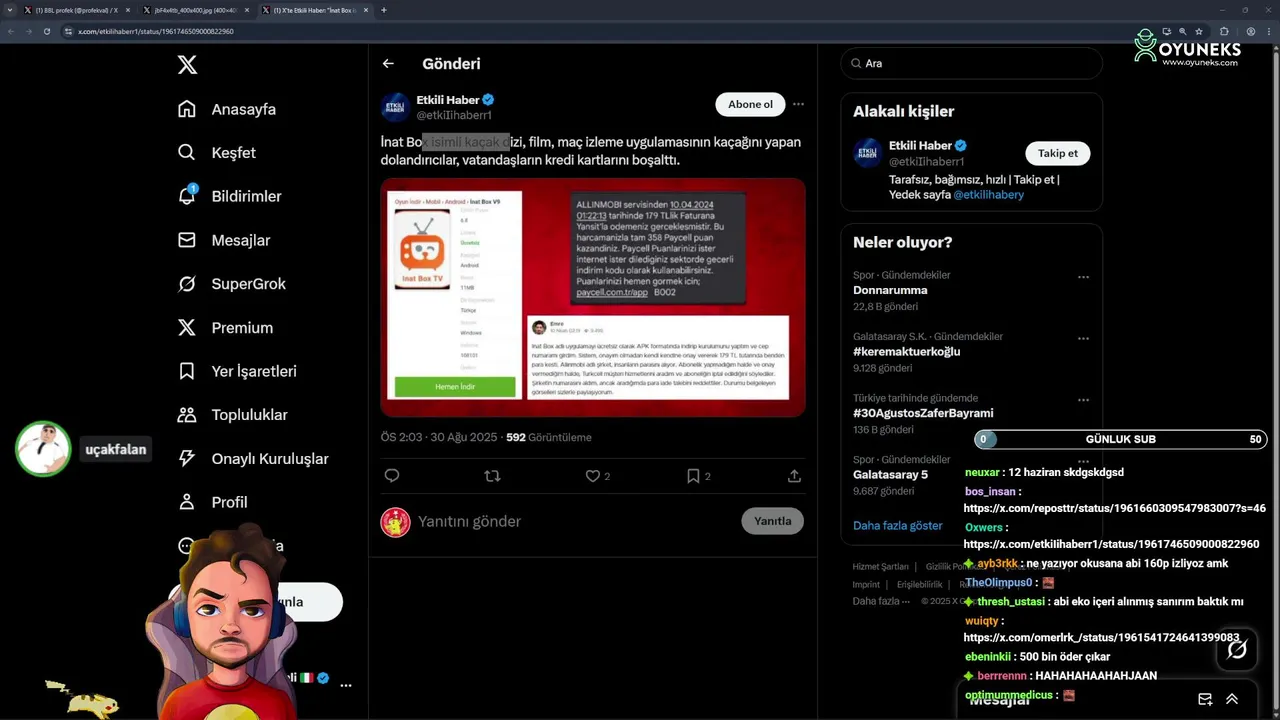
Task: Click the 592 Görüntüleme view count
Action: (549, 437)
